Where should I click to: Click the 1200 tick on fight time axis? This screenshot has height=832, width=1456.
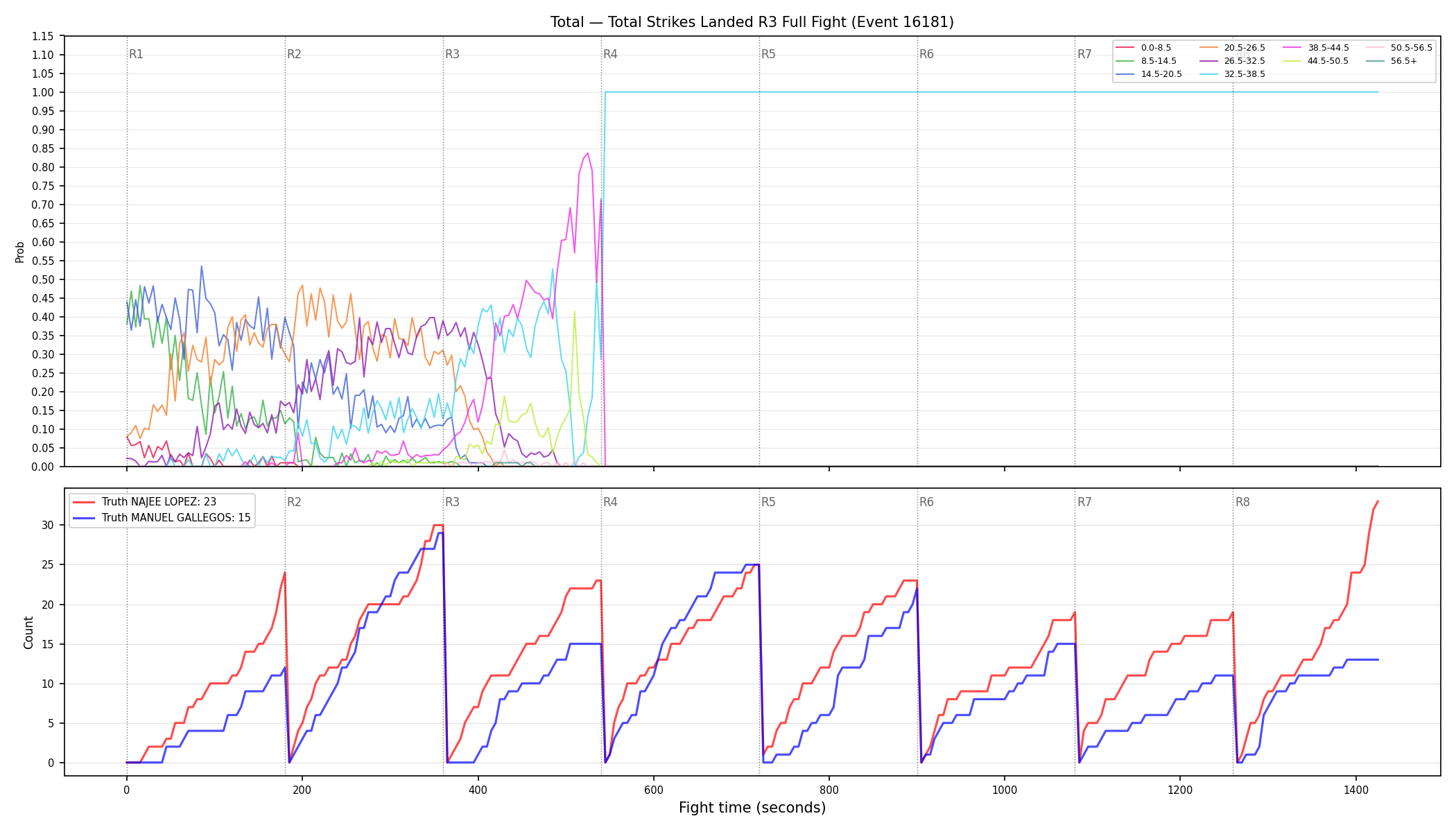(x=1180, y=789)
